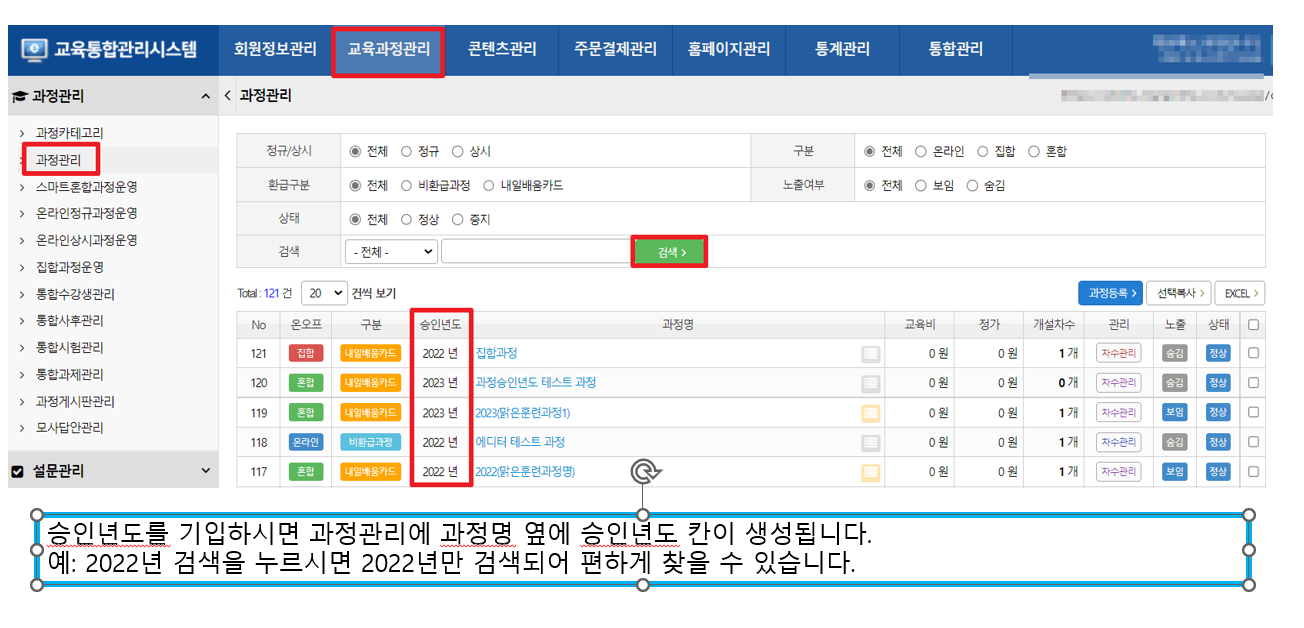Click the yellow note icon beside 2023(맑은훈련과정1)

click(871, 413)
